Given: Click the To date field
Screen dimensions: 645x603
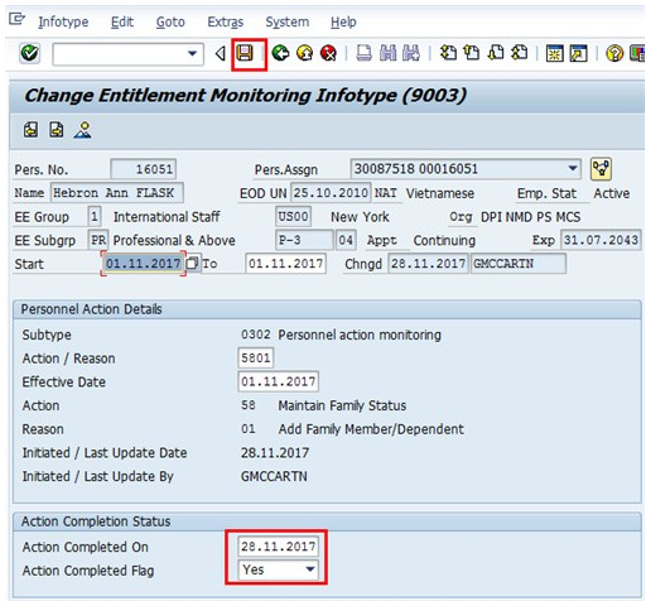Looking at the screenshot, I should point(286,264).
